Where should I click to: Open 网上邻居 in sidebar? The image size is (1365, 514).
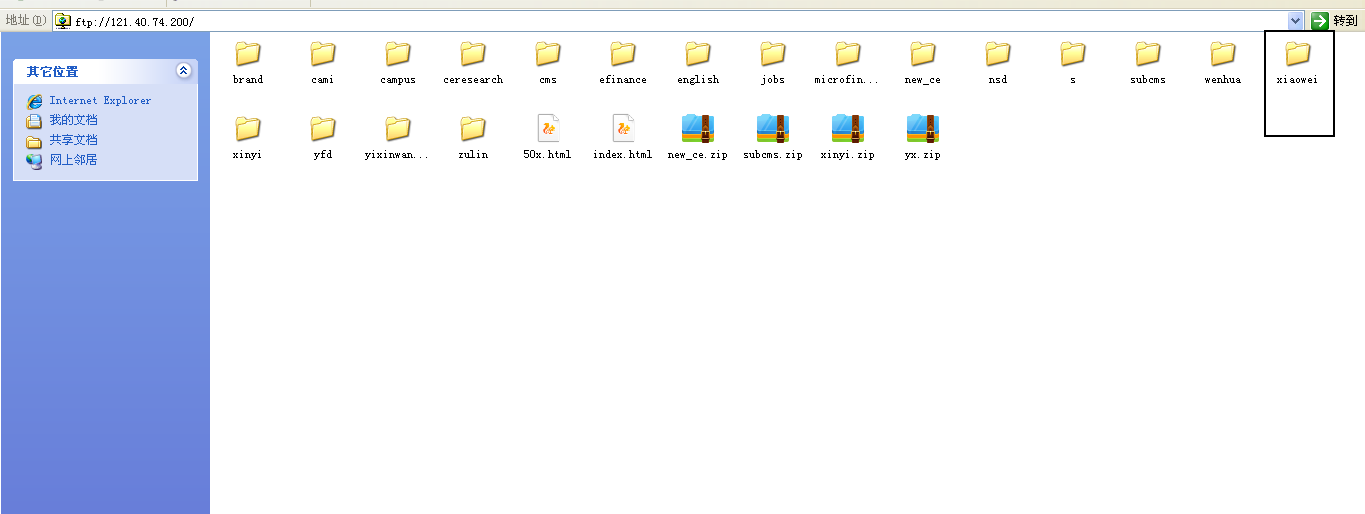(x=73, y=160)
